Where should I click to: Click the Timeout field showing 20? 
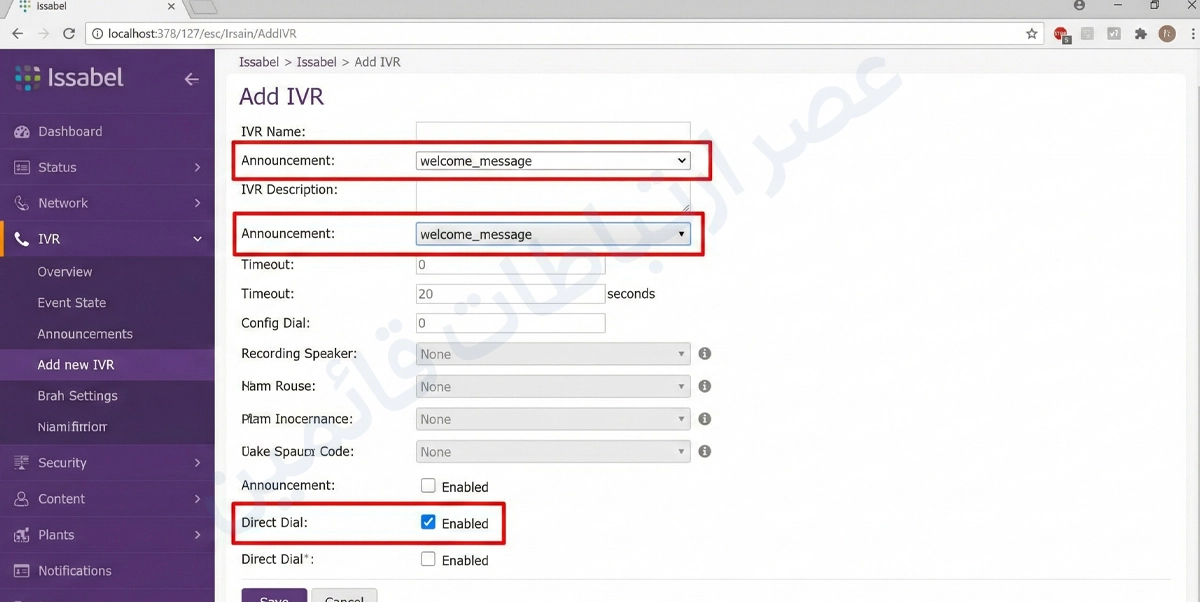[x=510, y=294]
